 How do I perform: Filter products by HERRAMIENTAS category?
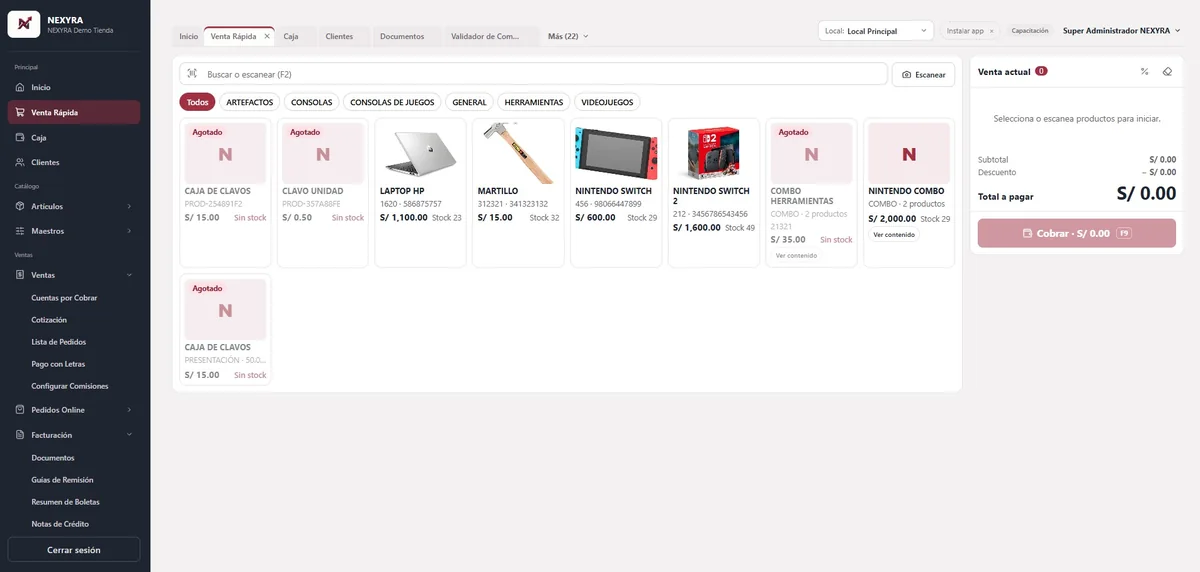[x=535, y=102]
